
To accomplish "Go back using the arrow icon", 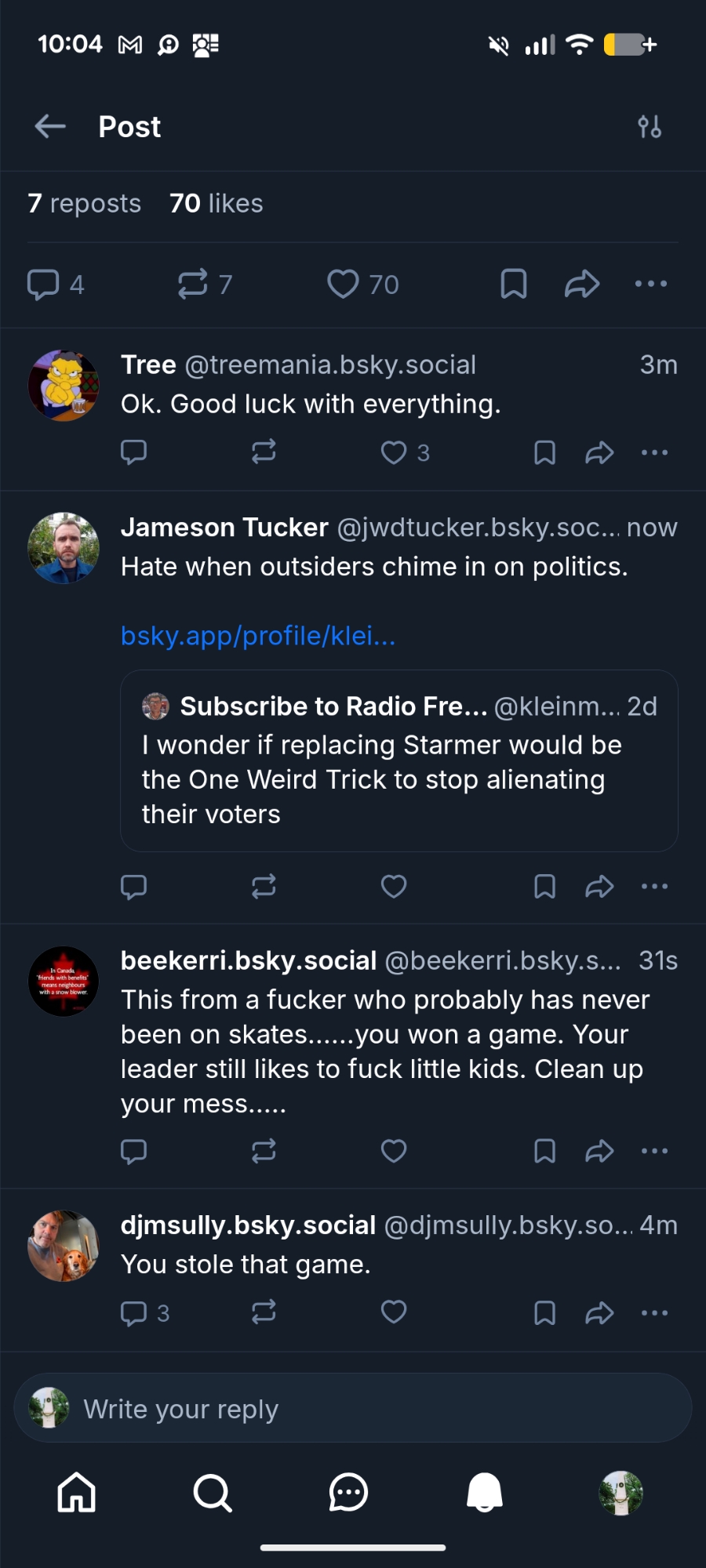I will [x=50, y=126].
